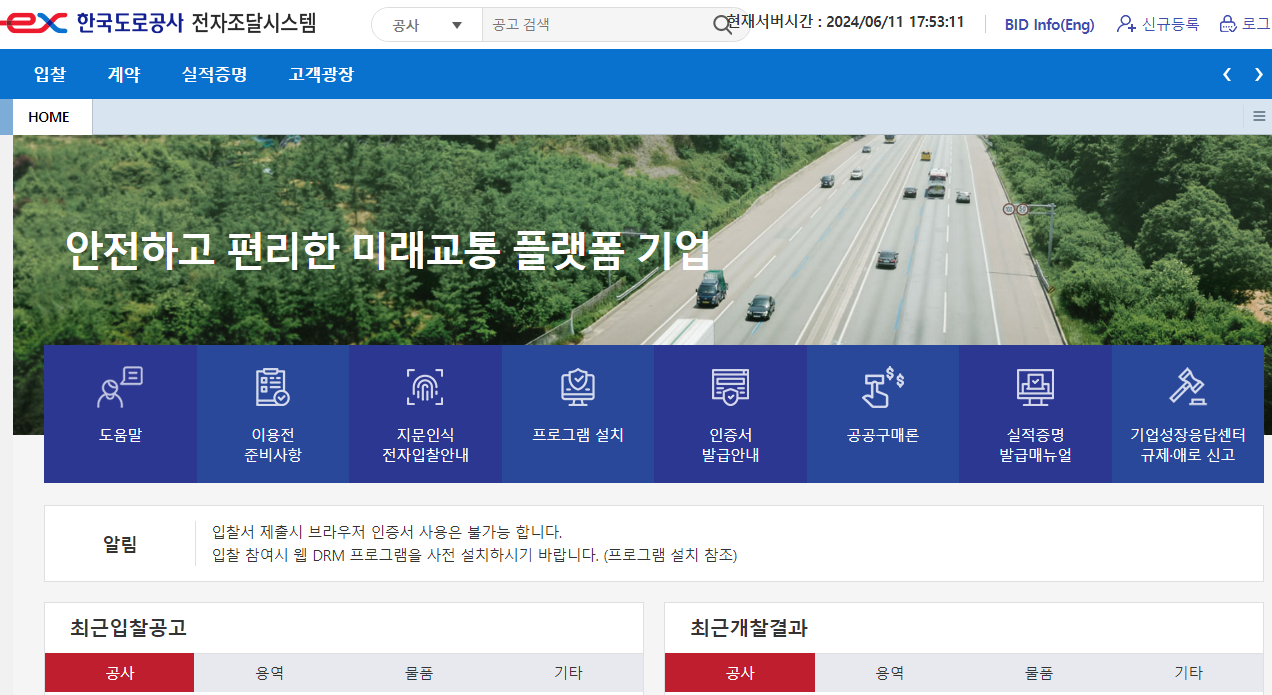Image resolution: width=1272 pixels, height=695 pixels.
Task: Open the 공사 search category dropdown
Action: coord(428,24)
